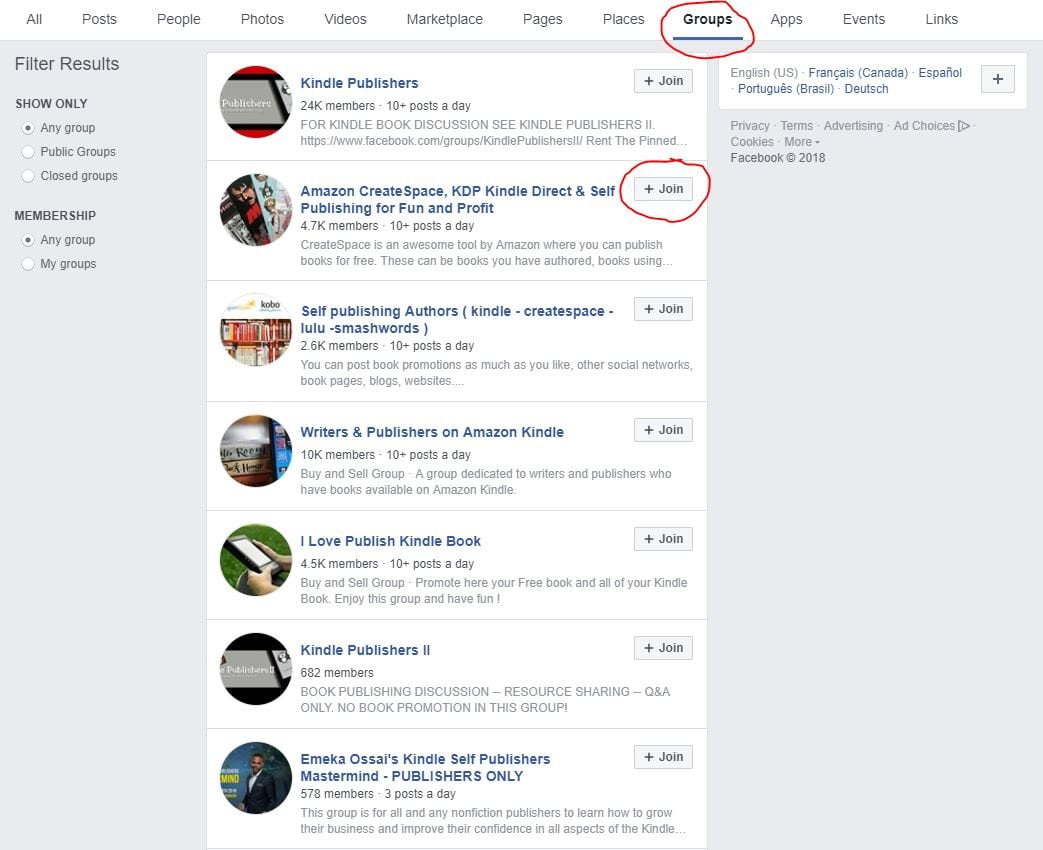Join I Love Publish Kindle Book
This screenshot has width=1043, height=850.
[x=663, y=539]
